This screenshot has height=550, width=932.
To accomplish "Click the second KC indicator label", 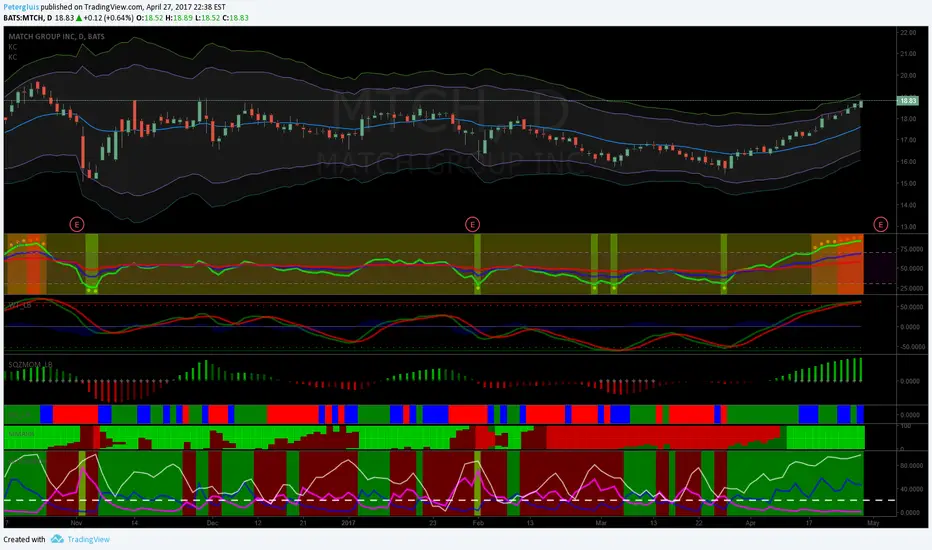I will 12,57.
